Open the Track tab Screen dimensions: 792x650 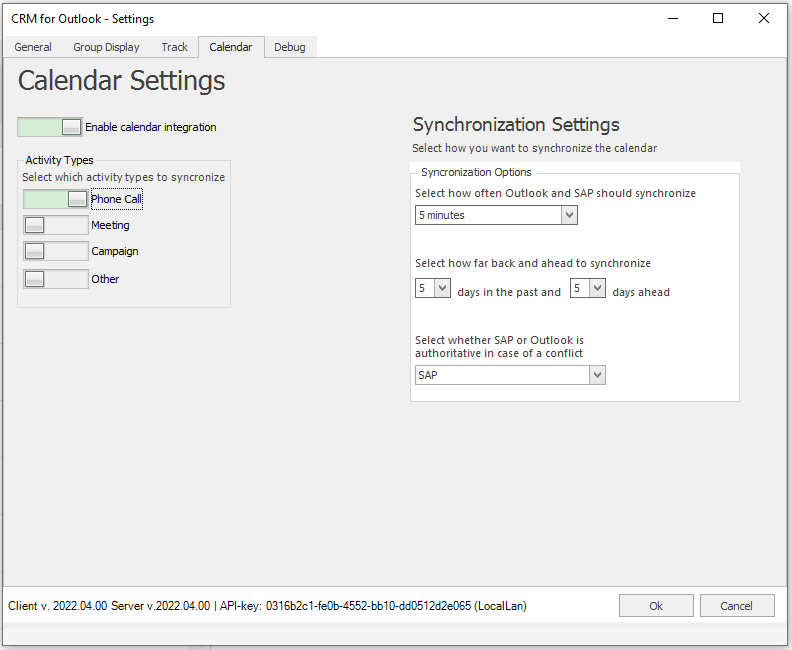pyautogui.click(x=174, y=47)
